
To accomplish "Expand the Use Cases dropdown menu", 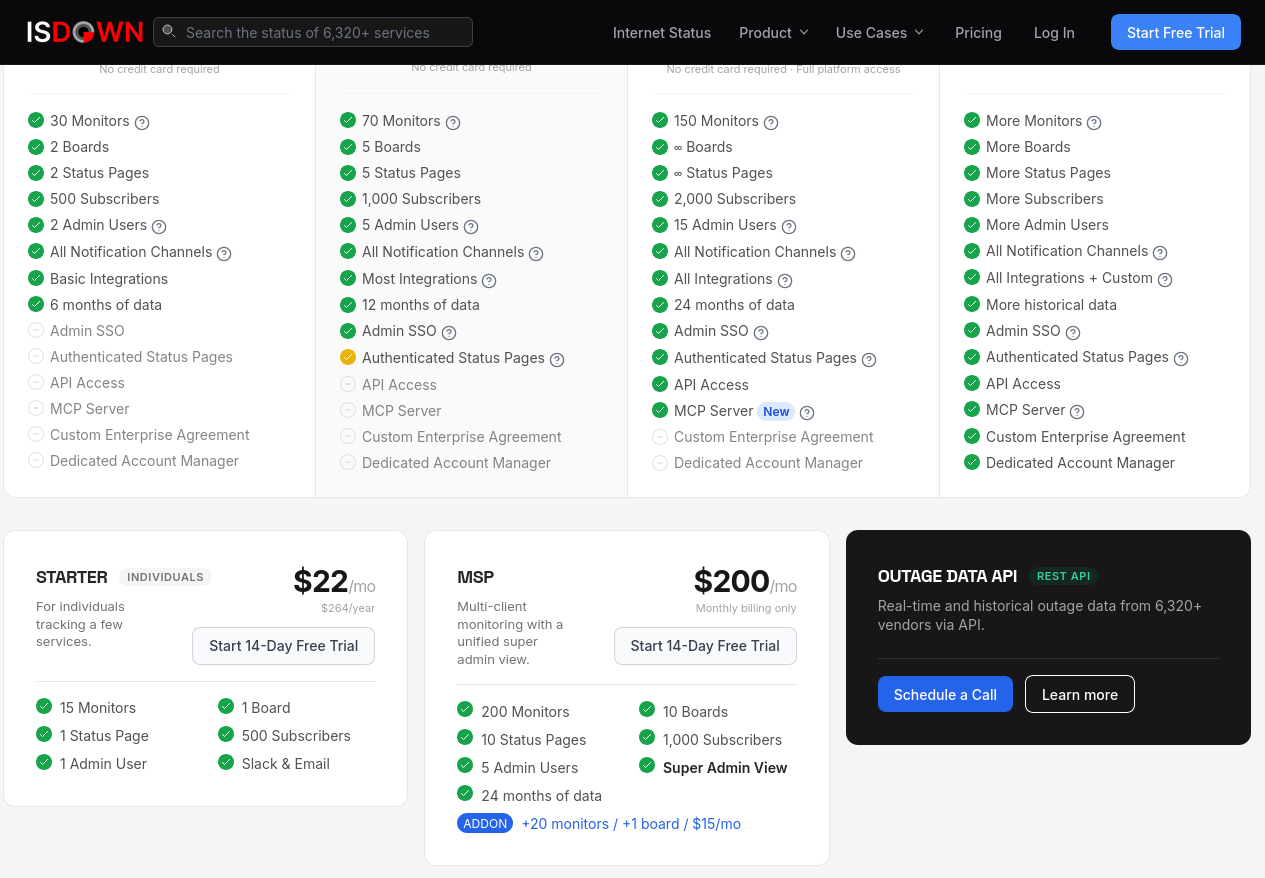I will [x=880, y=32].
